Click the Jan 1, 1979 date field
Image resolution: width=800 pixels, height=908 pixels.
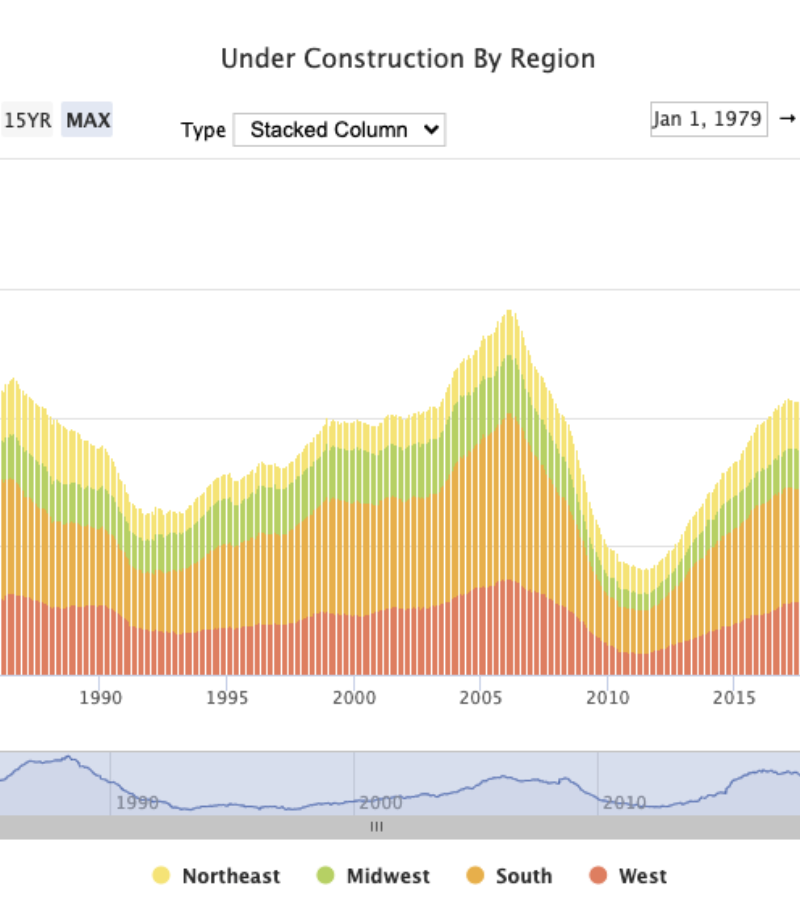point(709,119)
